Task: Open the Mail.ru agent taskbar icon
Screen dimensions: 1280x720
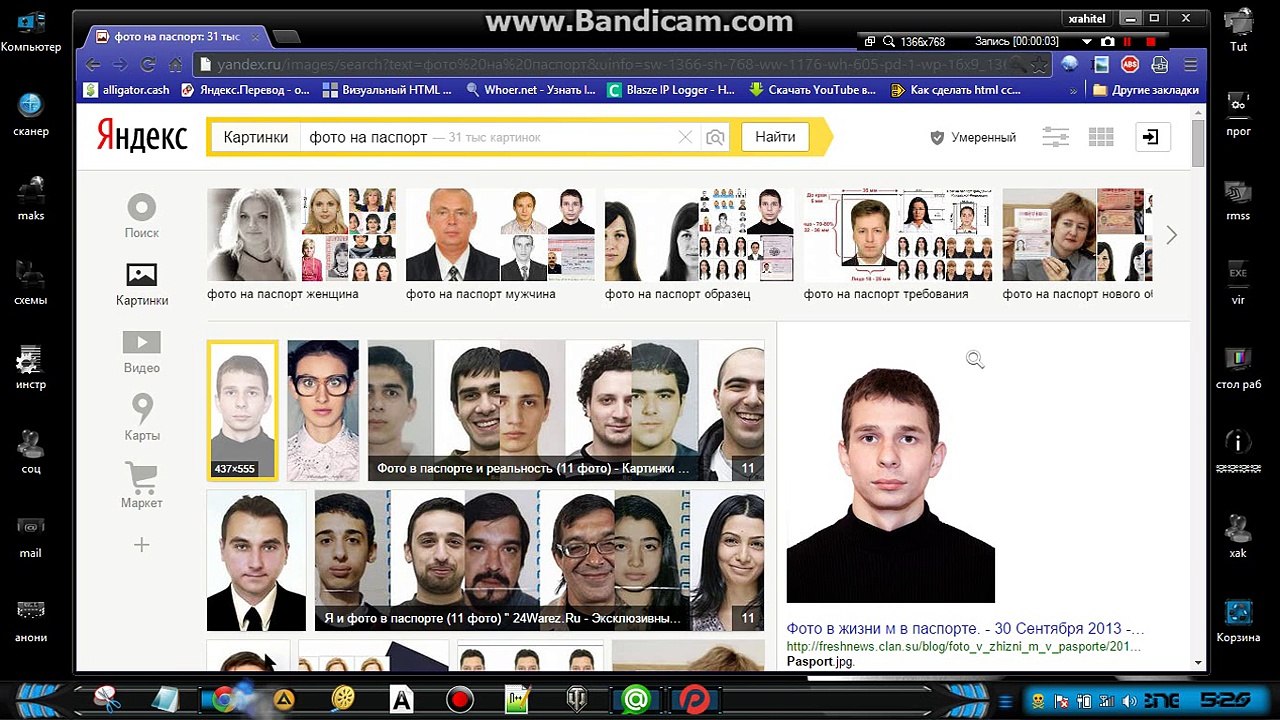Action: (x=635, y=699)
